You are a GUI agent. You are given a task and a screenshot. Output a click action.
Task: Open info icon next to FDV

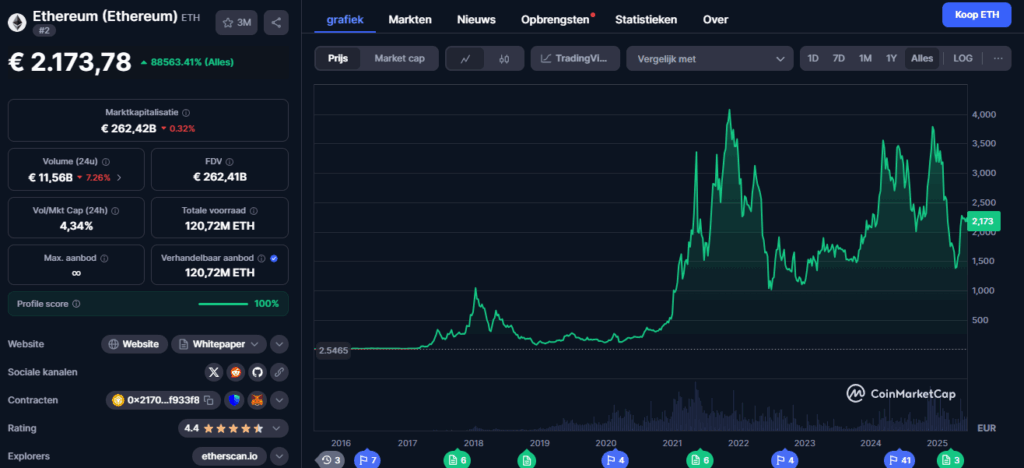point(229,161)
